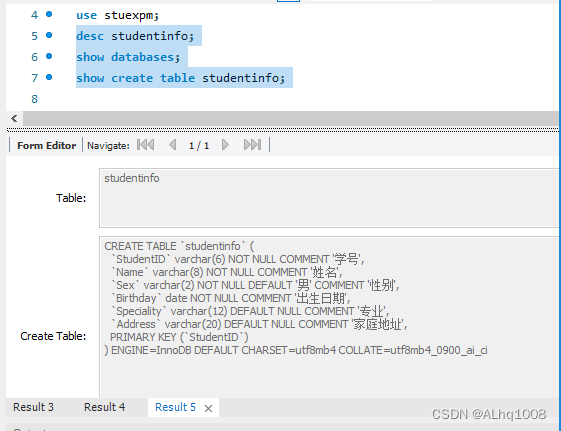Open the Form Editor view
Screen dimensions: 561x431
click(x=47, y=146)
